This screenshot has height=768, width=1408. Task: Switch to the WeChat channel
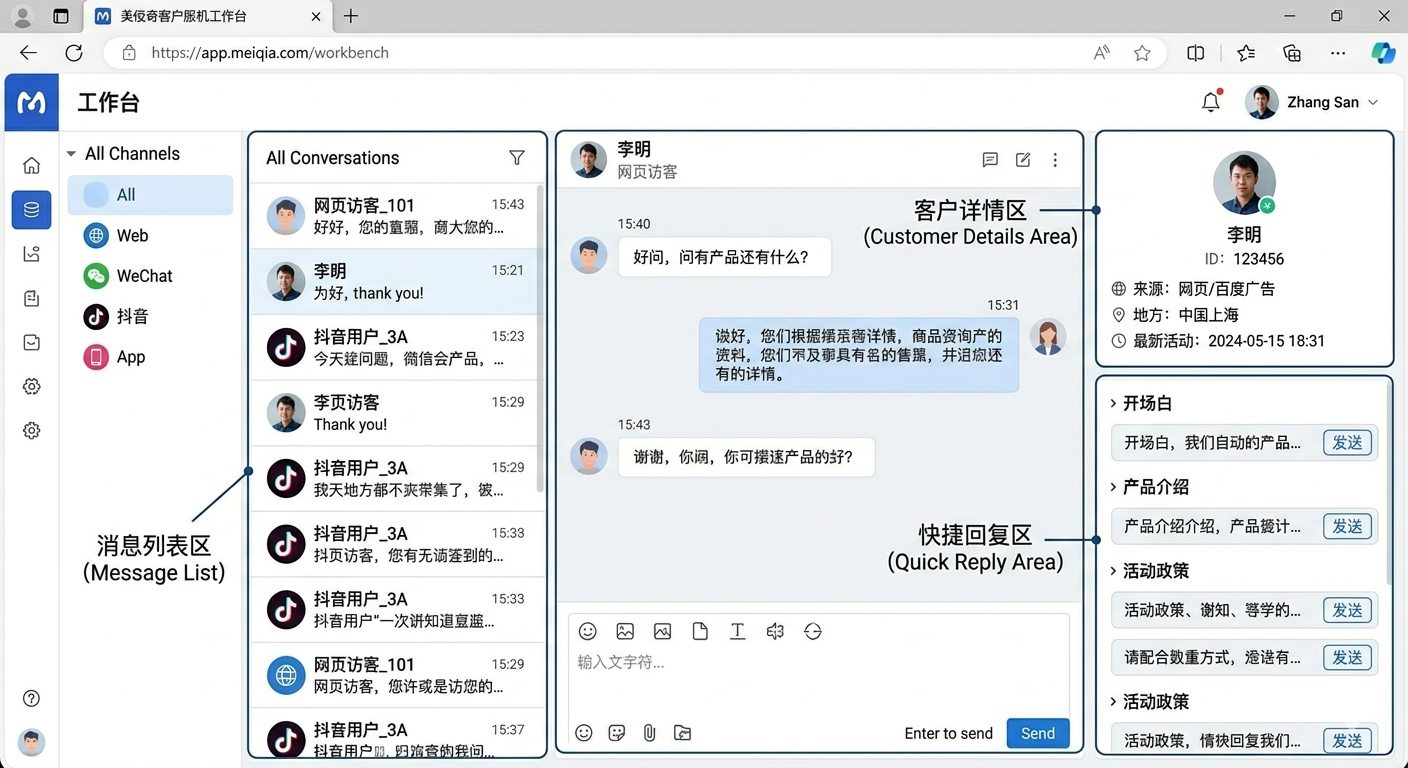(143, 276)
